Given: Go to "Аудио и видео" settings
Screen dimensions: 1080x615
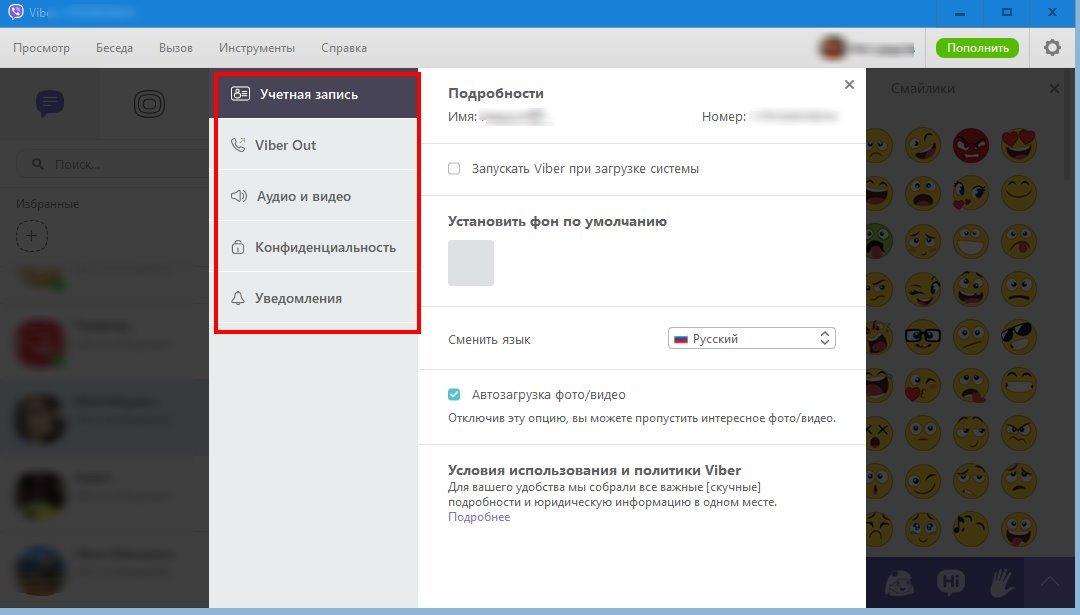Looking at the screenshot, I should pyautogui.click(x=303, y=196).
